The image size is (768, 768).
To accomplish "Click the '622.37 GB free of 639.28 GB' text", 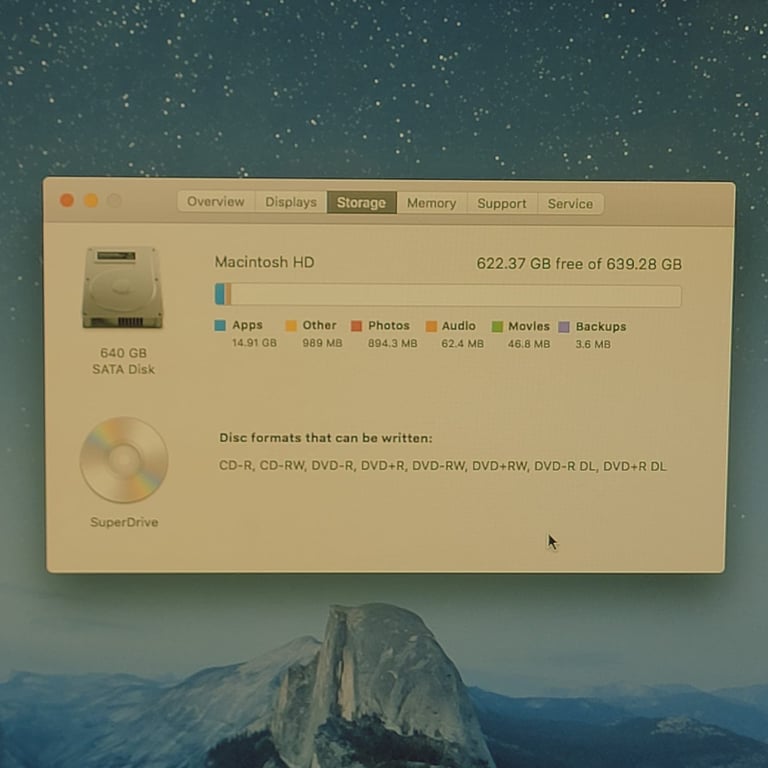I will point(579,264).
